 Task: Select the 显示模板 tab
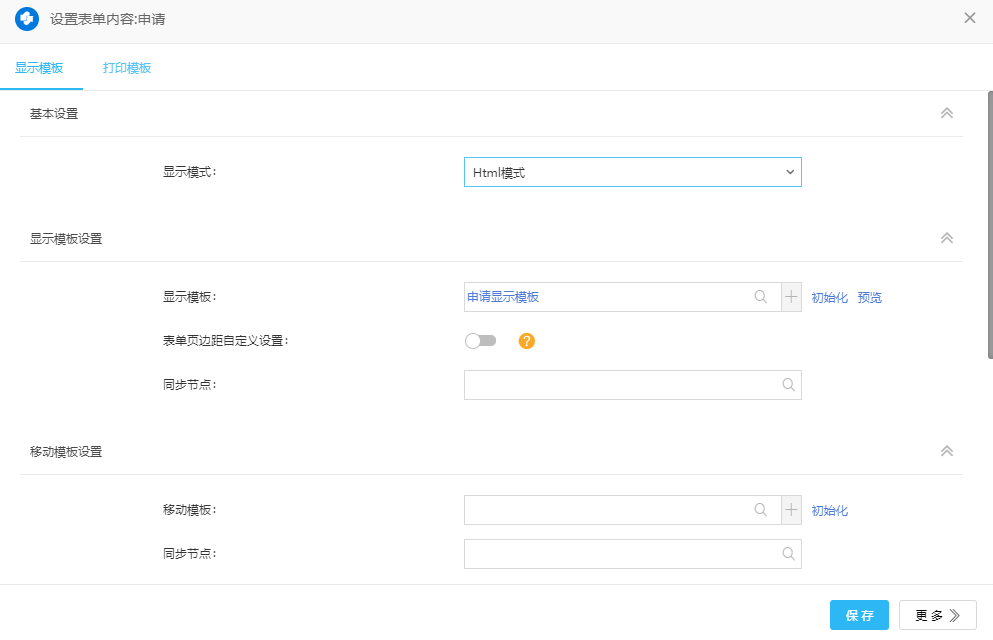[x=41, y=69]
